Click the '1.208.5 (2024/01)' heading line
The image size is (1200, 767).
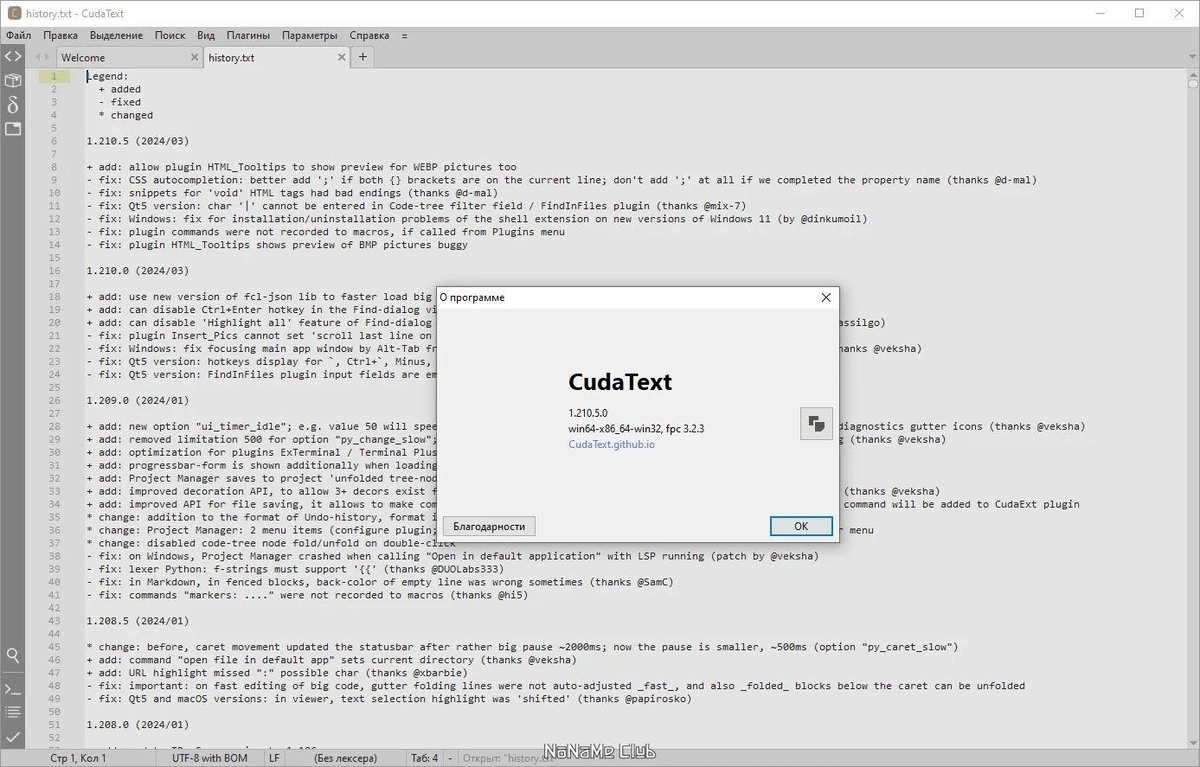pyautogui.click(x=137, y=621)
